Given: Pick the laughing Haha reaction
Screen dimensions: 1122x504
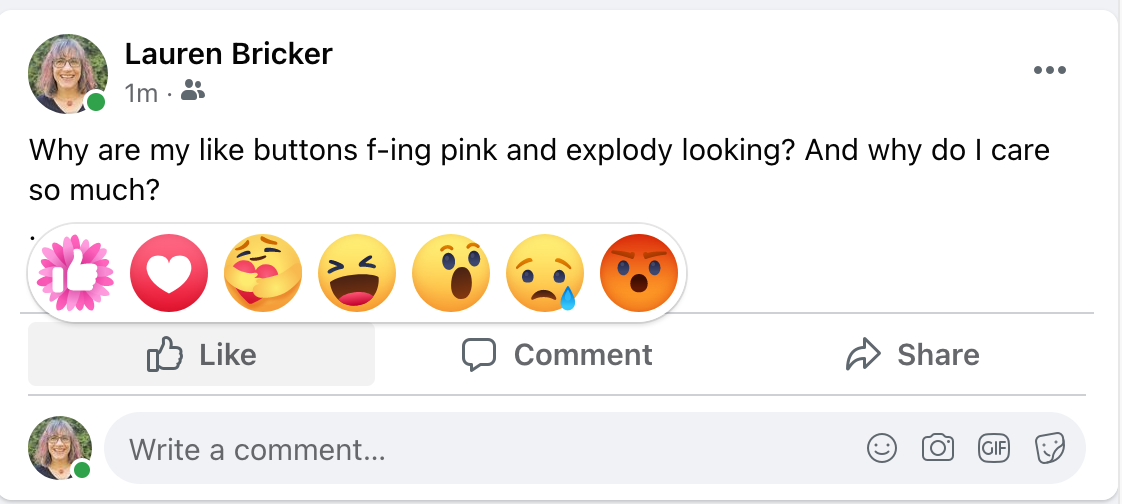Looking at the screenshot, I should click(357, 273).
